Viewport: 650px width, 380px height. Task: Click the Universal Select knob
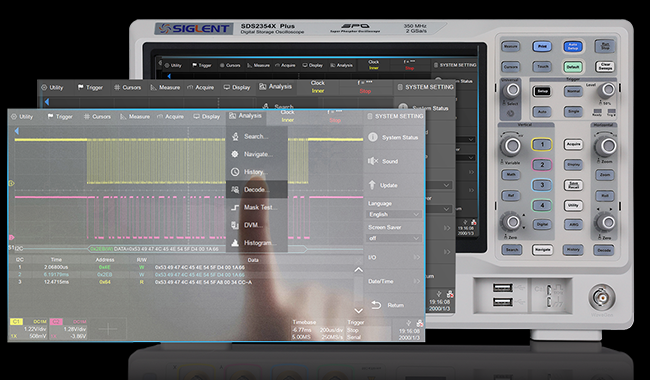point(512,90)
